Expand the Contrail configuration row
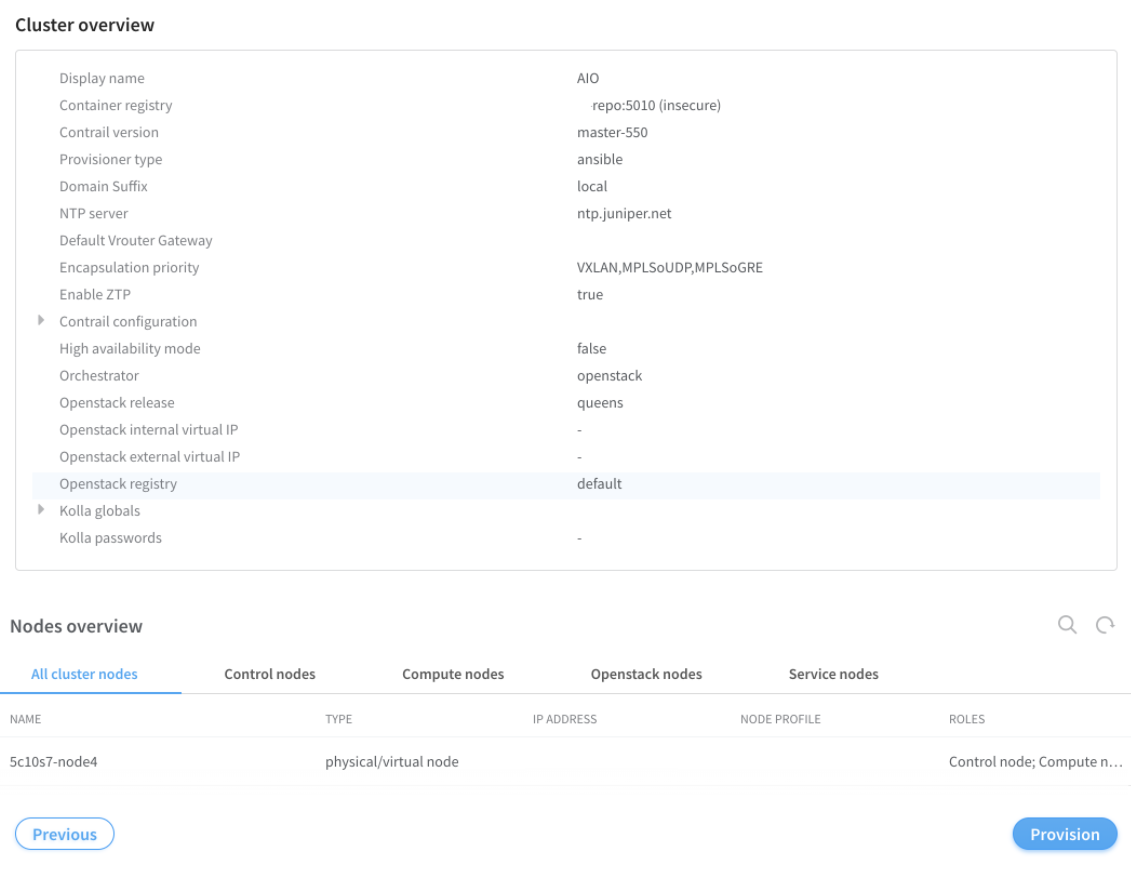The image size is (1131, 869). click(x=41, y=321)
